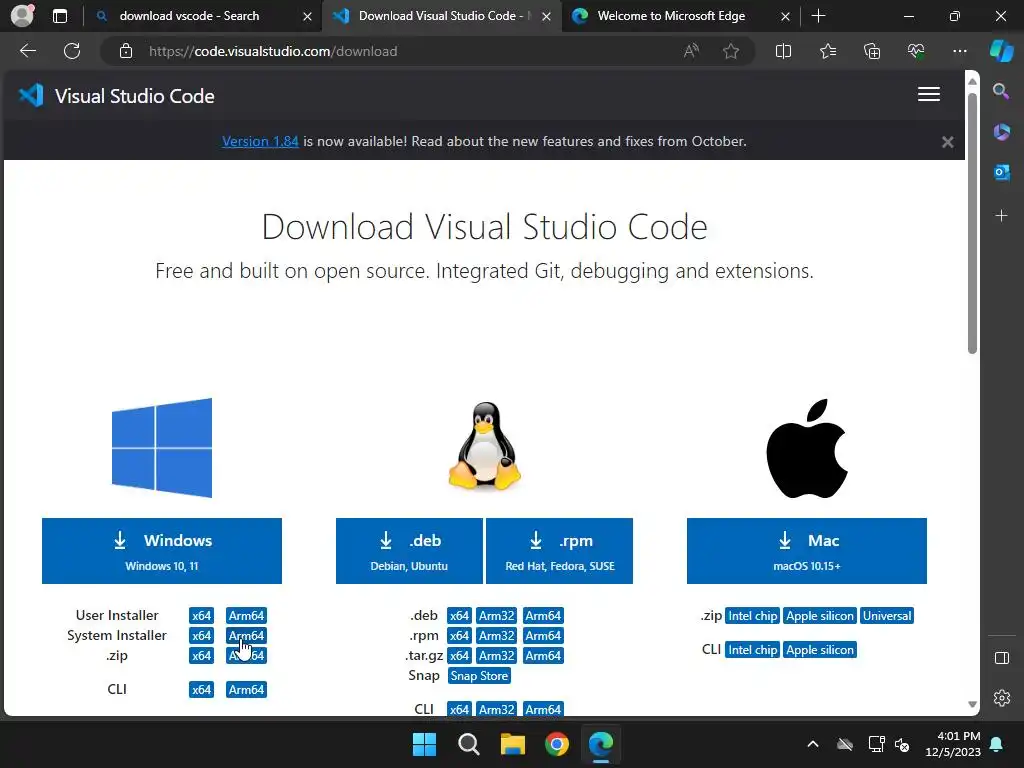Select Mac CLI Intel chip

point(752,650)
